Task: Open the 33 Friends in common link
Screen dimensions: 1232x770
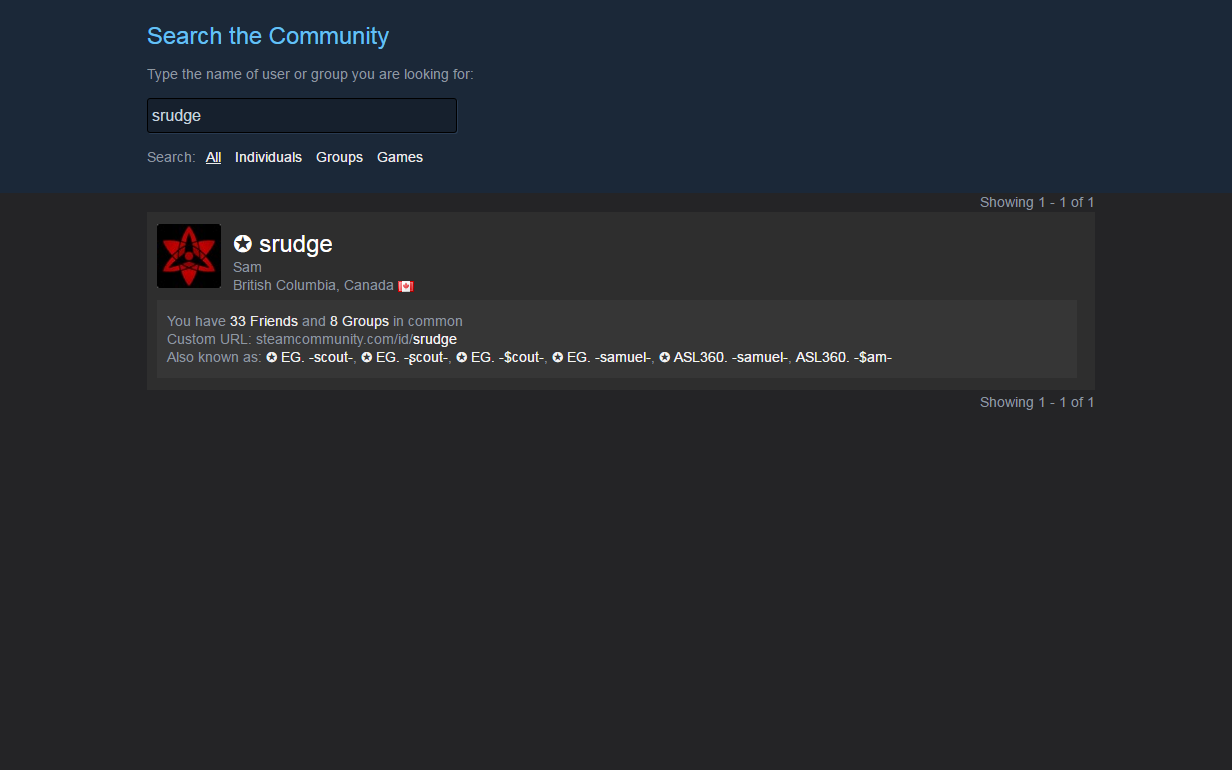Action: (x=264, y=321)
